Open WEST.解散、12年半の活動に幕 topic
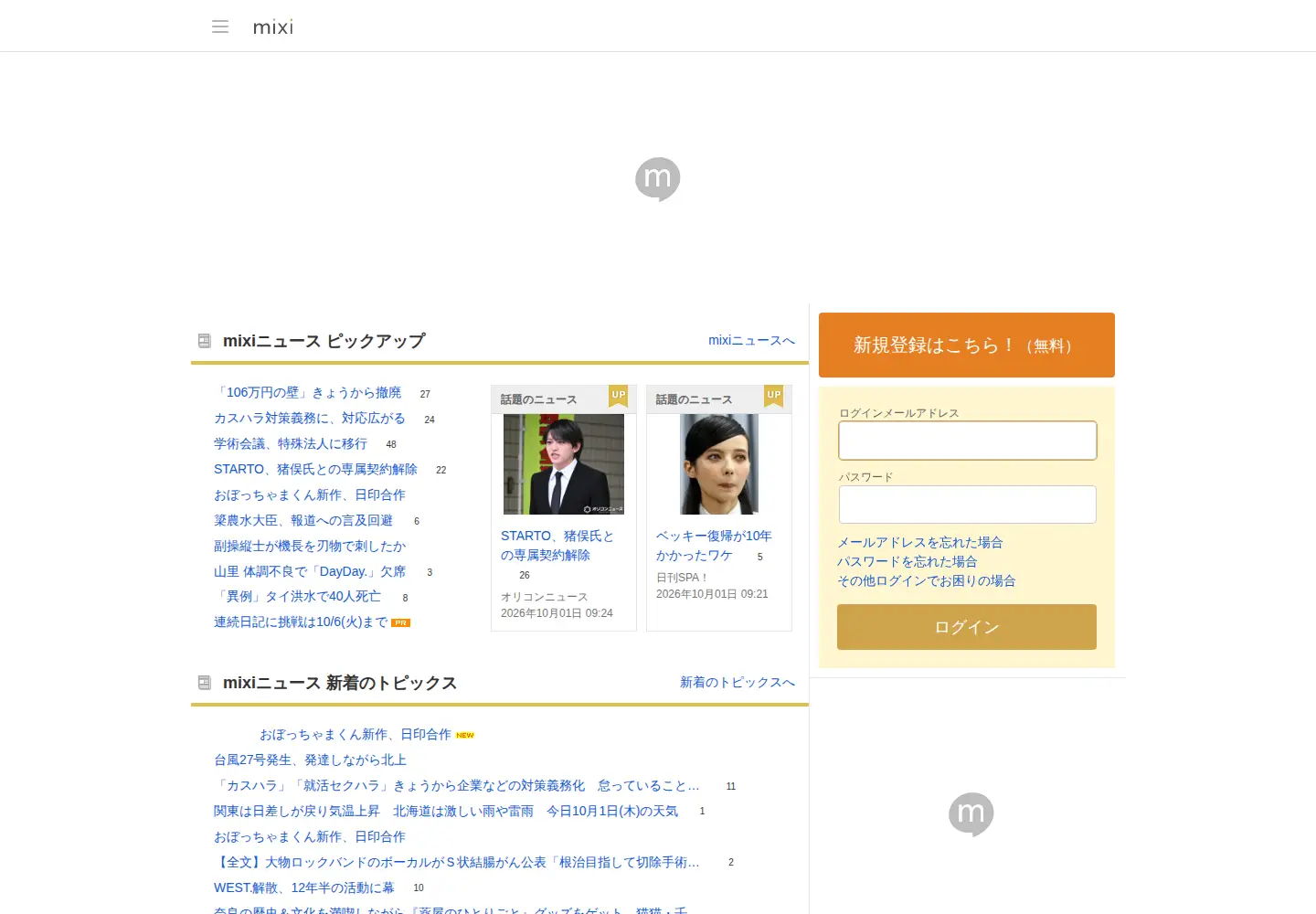This screenshot has width=1316, height=914. coord(304,887)
